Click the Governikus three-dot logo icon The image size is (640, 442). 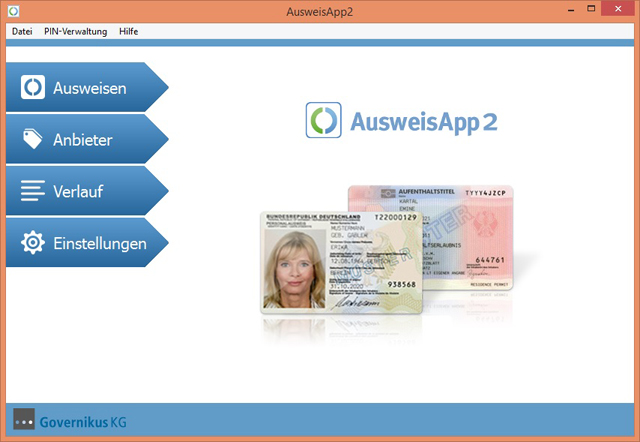(x=24, y=419)
